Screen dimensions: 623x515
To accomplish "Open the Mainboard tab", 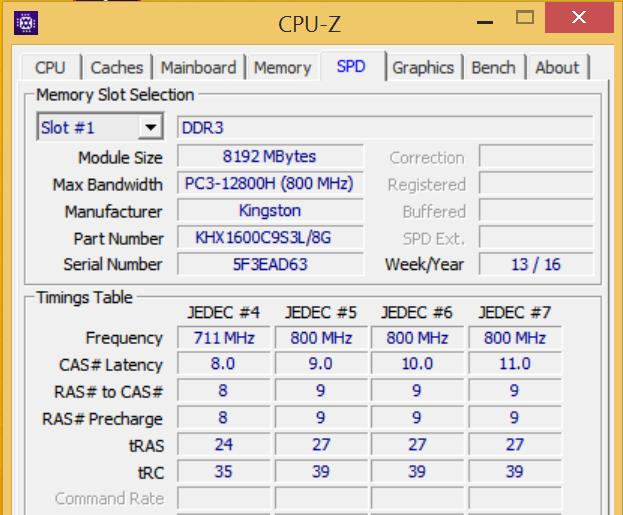I will [199, 68].
